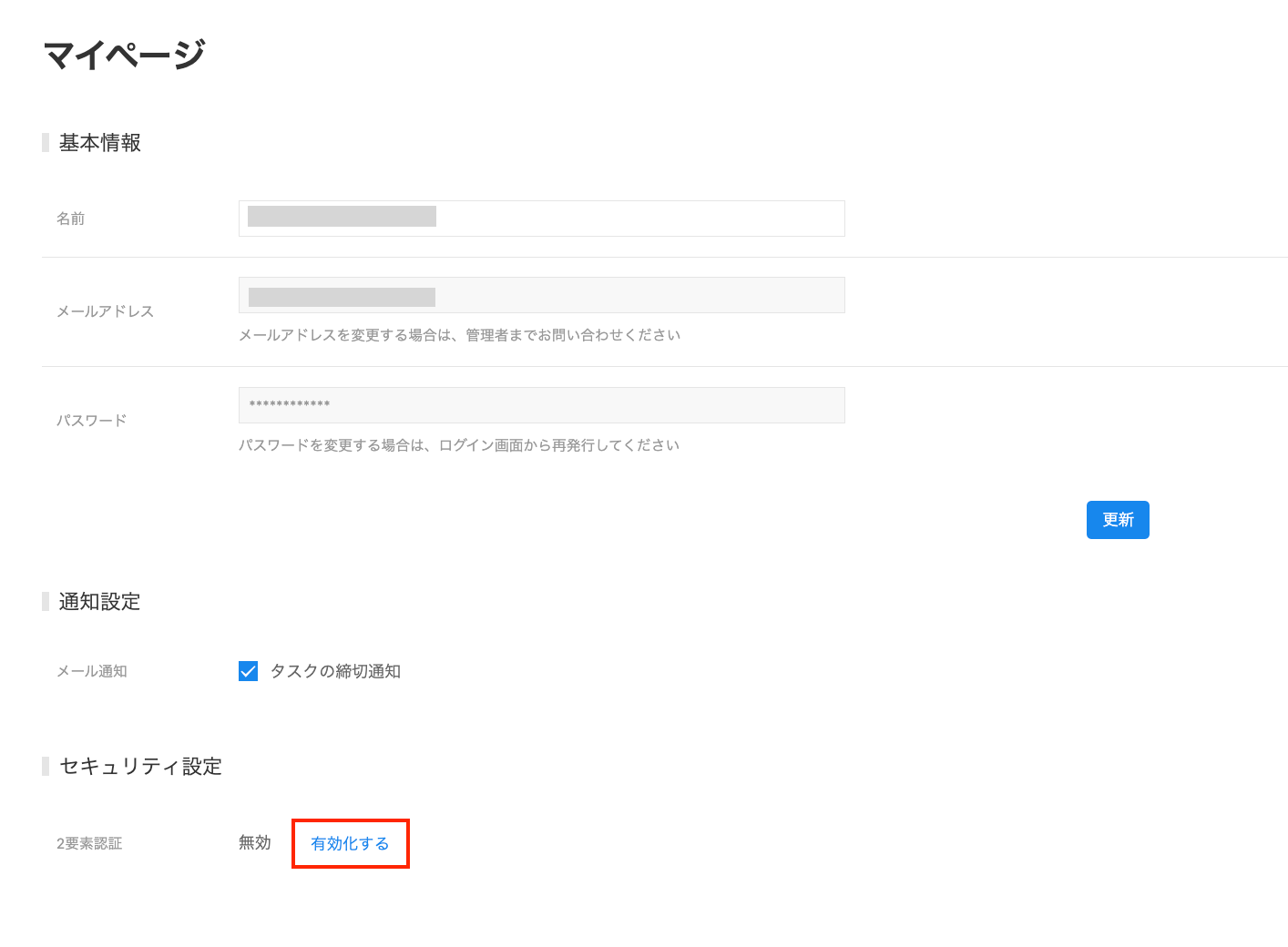Click the password reissue hint text
Screen dimensions: 1288x947
click(458, 445)
